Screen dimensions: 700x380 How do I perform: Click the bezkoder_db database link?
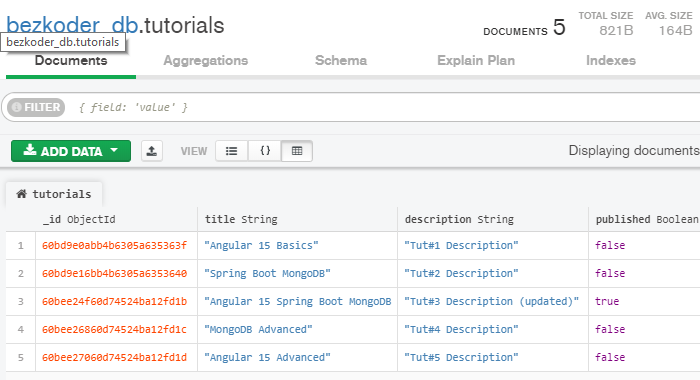pyautogui.click(x=72, y=25)
